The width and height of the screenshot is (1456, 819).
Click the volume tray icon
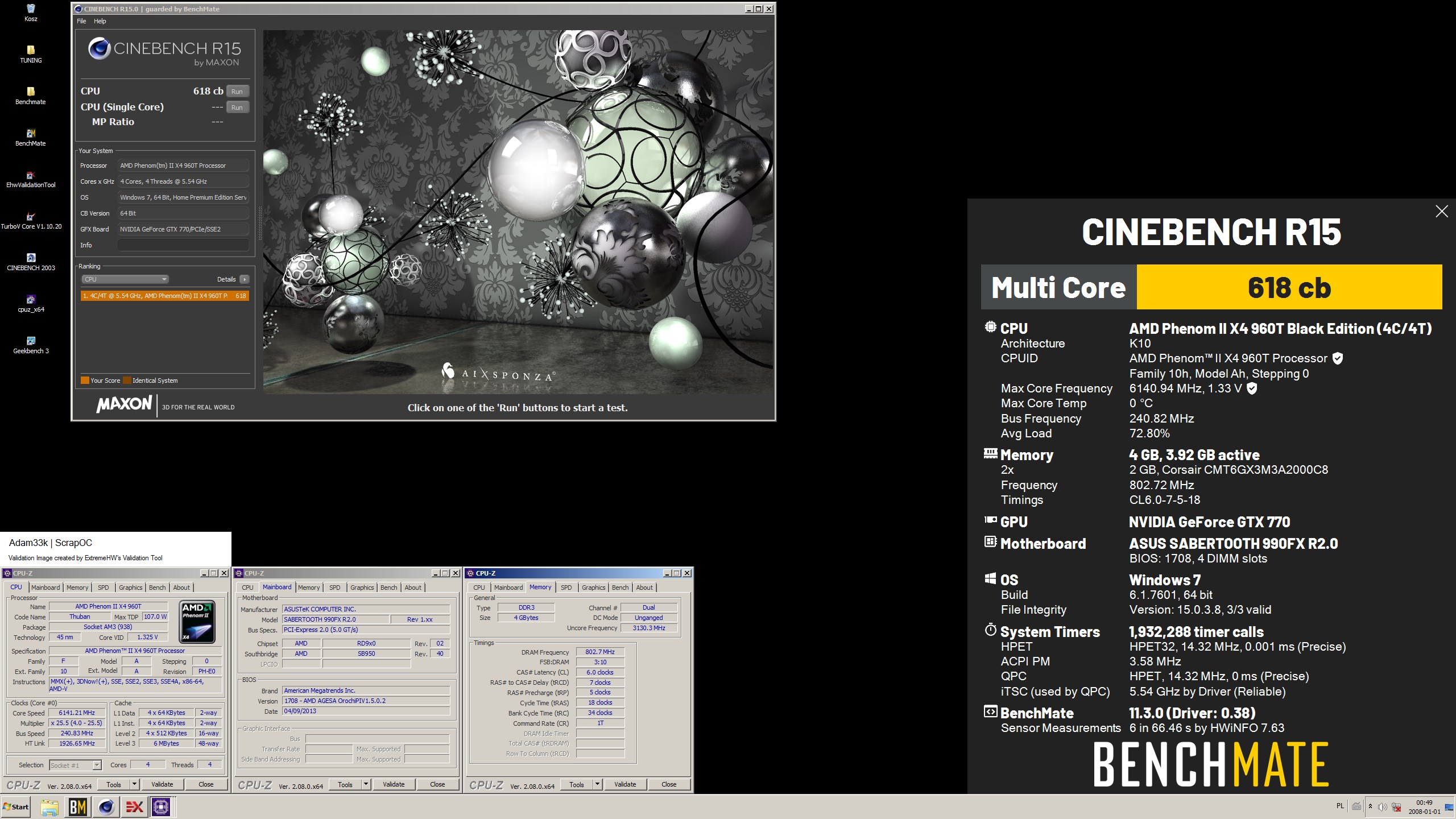(1382, 807)
